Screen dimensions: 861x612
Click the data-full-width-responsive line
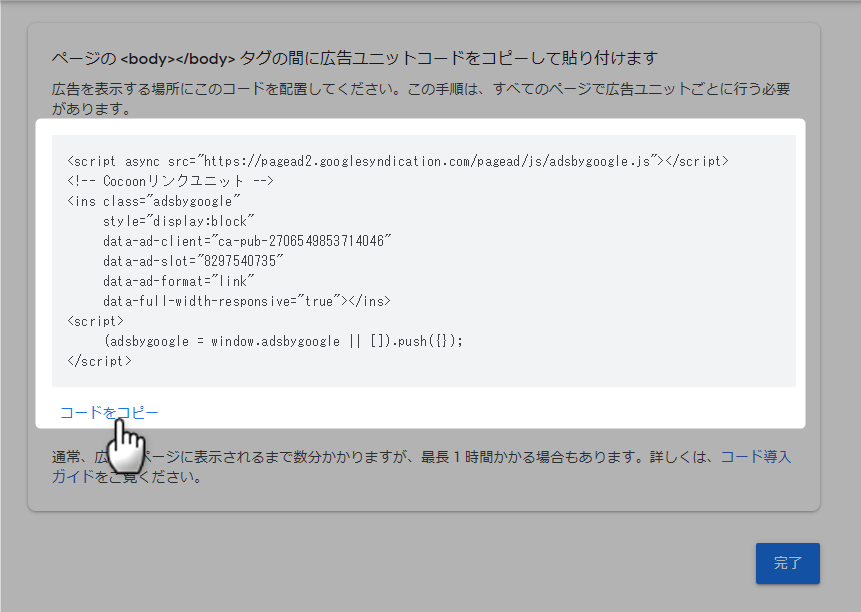pyautogui.click(x=247, y=301)
